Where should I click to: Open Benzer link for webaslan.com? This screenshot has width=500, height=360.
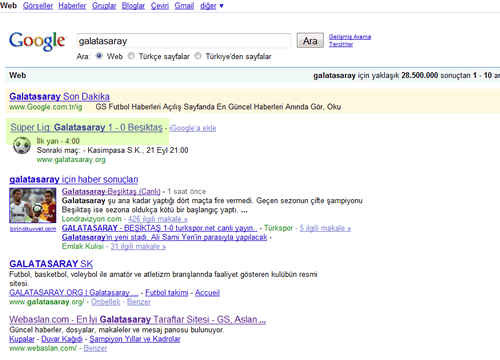tap(95, 348)
